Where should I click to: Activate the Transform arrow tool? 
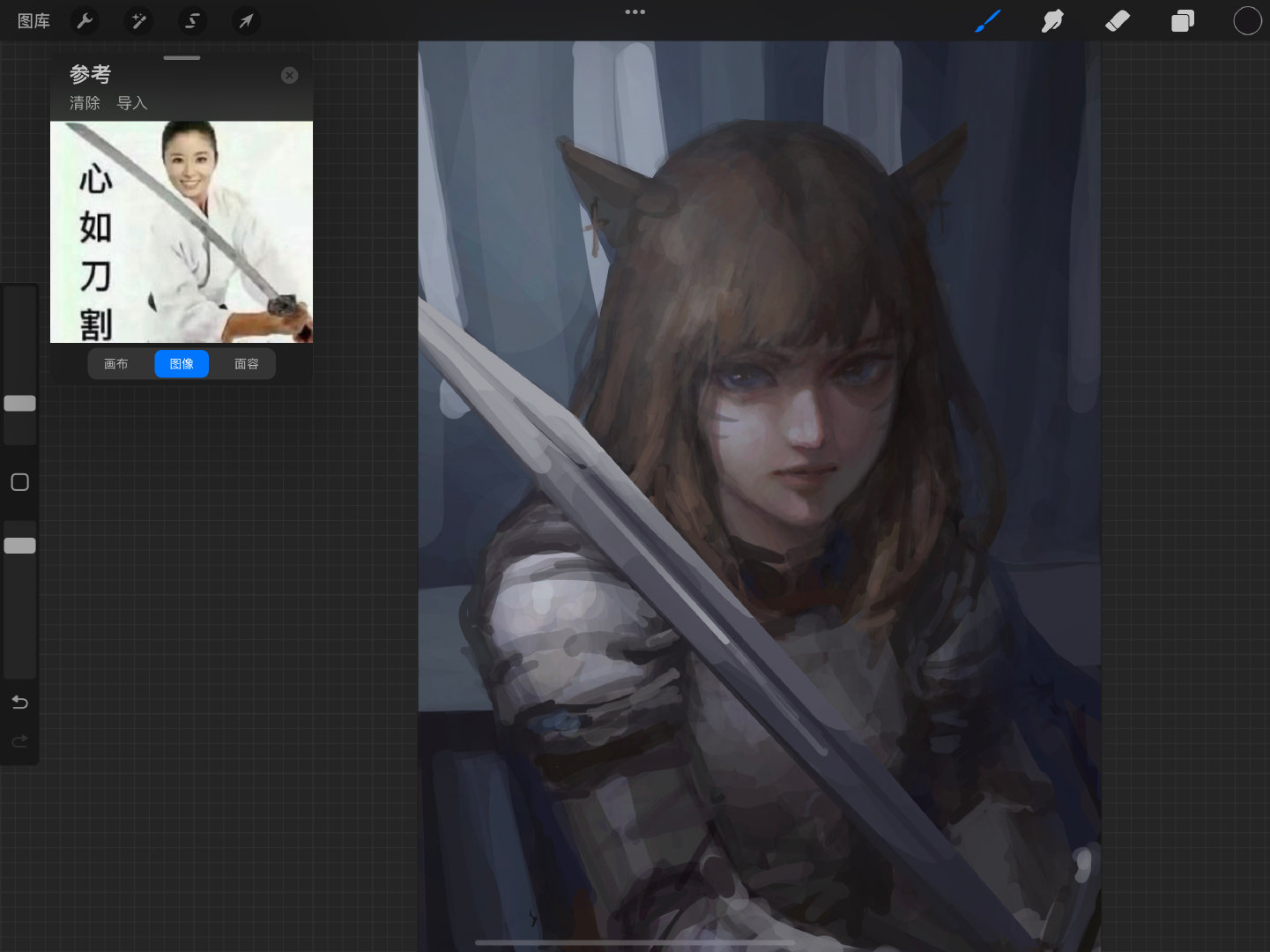[x=246, y=20]
